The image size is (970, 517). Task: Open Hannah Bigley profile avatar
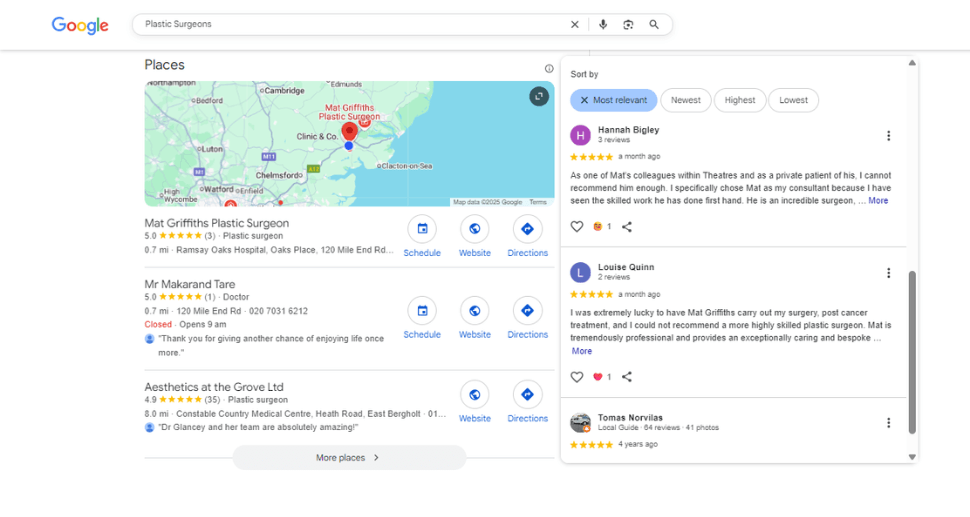(x=580, y=135)
